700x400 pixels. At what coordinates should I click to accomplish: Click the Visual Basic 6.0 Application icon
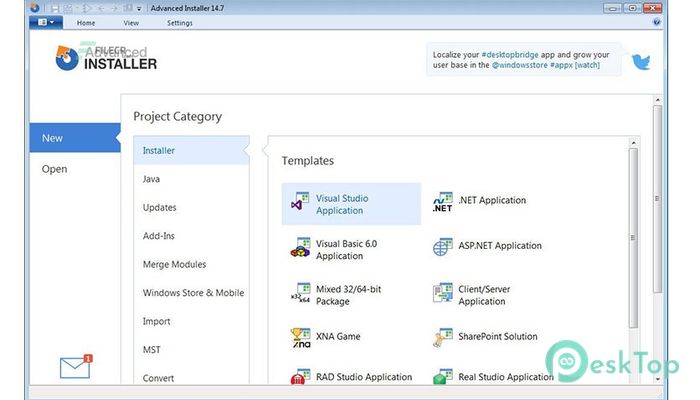[x=300, y=247]
